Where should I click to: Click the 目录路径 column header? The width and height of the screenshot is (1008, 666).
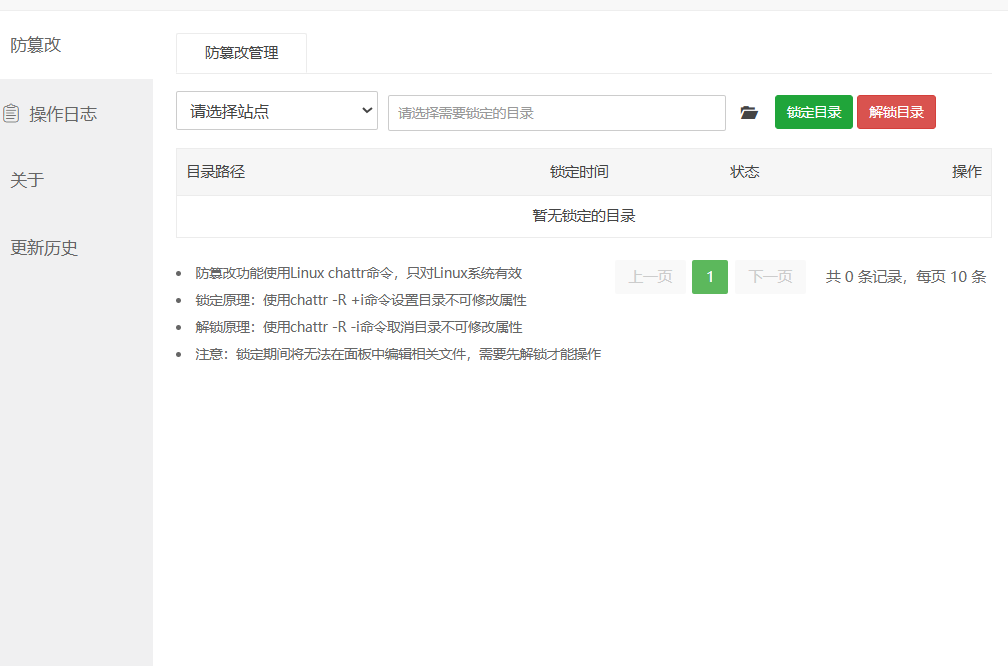216,172
